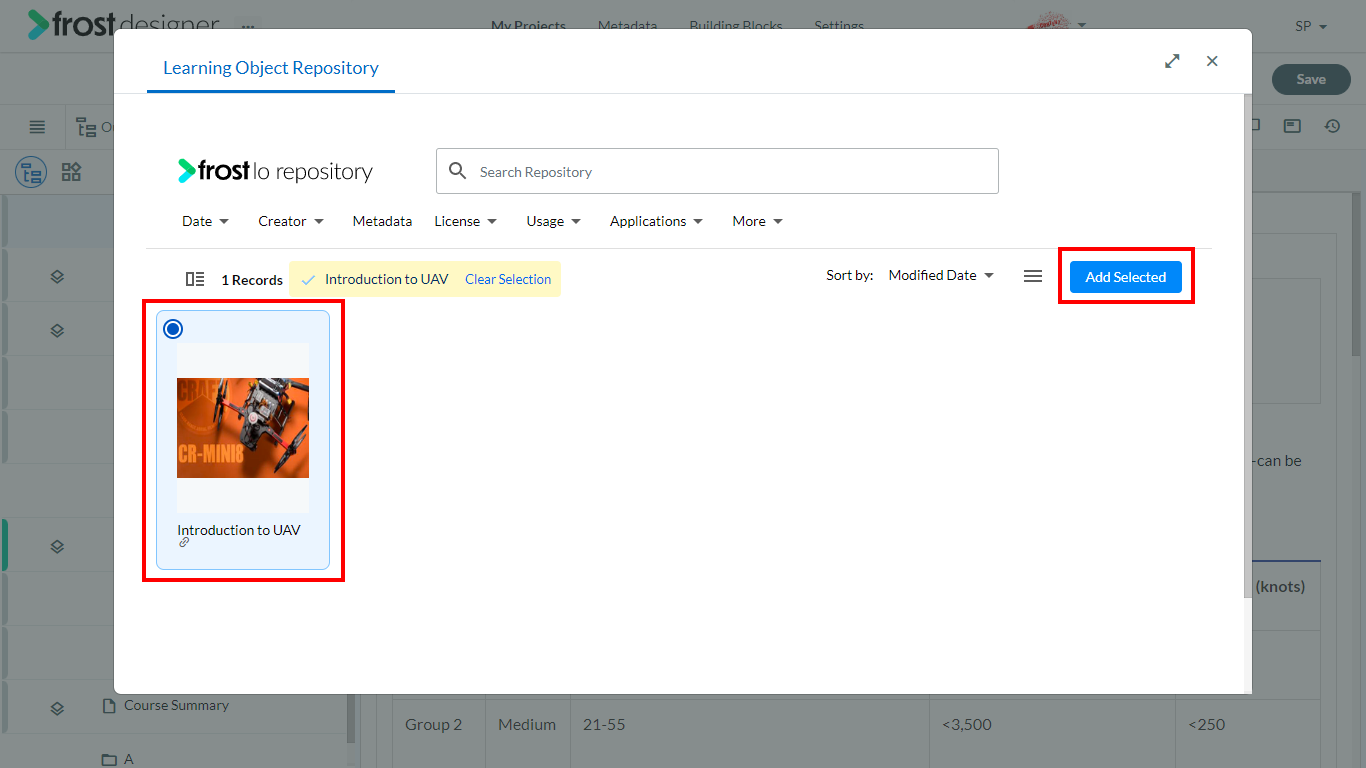1366x768 pixels.
Task: Open the Creator filter dropdown
Action: [291, 221]
